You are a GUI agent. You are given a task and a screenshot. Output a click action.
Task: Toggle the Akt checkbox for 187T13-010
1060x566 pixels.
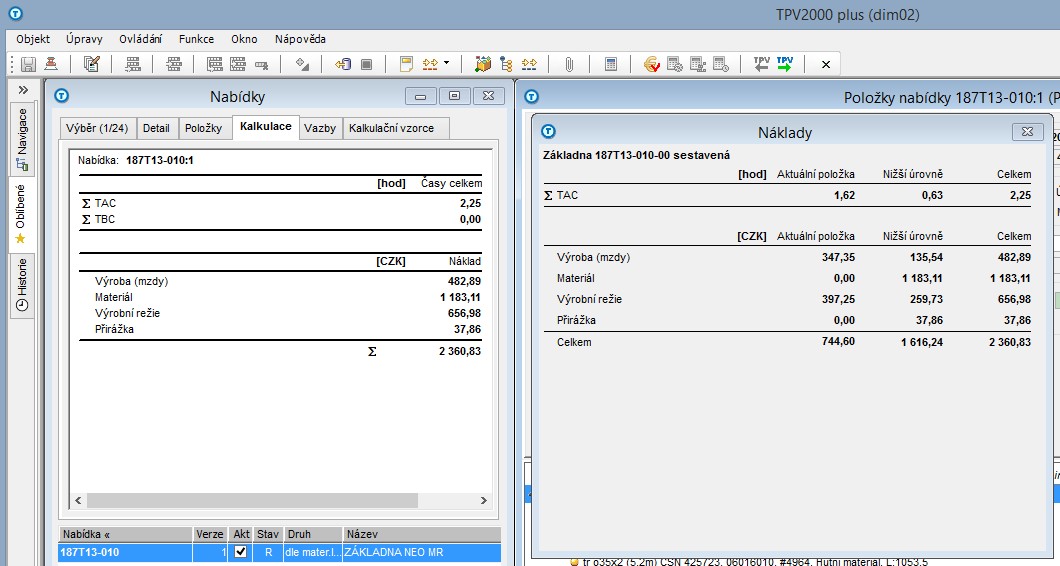240,552
